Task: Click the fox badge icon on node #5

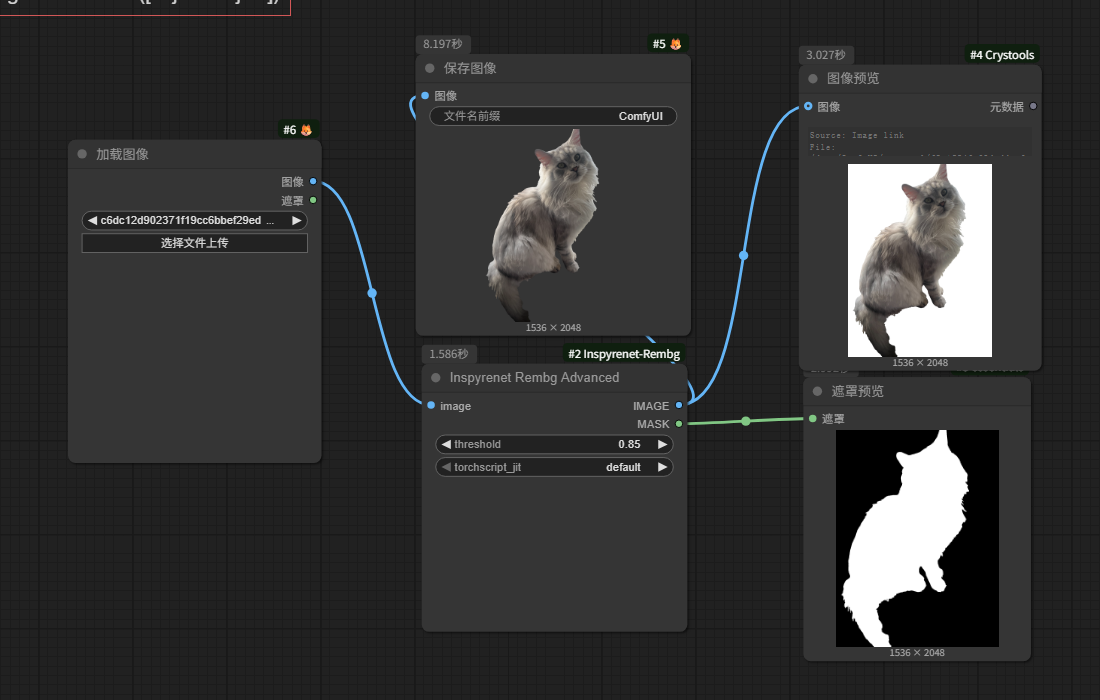Action: coord(676,43)
